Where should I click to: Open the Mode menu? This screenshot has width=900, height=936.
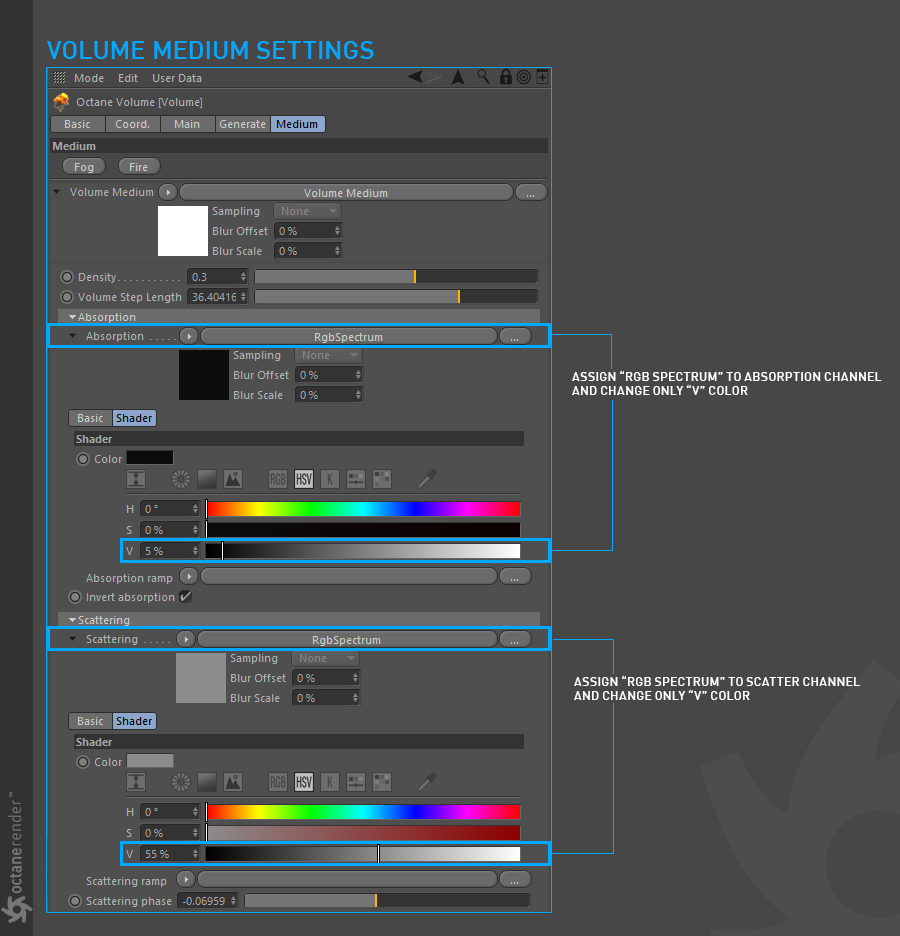[x=89, y=78]
